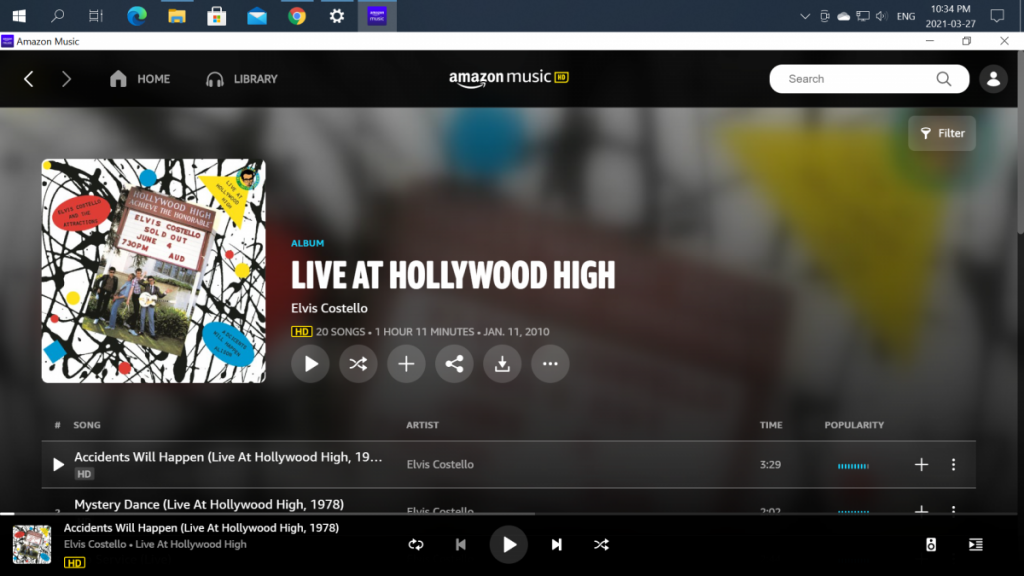Screen dimensions: 1024x576
Task: Click the Live At Hollywood High album cover
Action: 153,270
